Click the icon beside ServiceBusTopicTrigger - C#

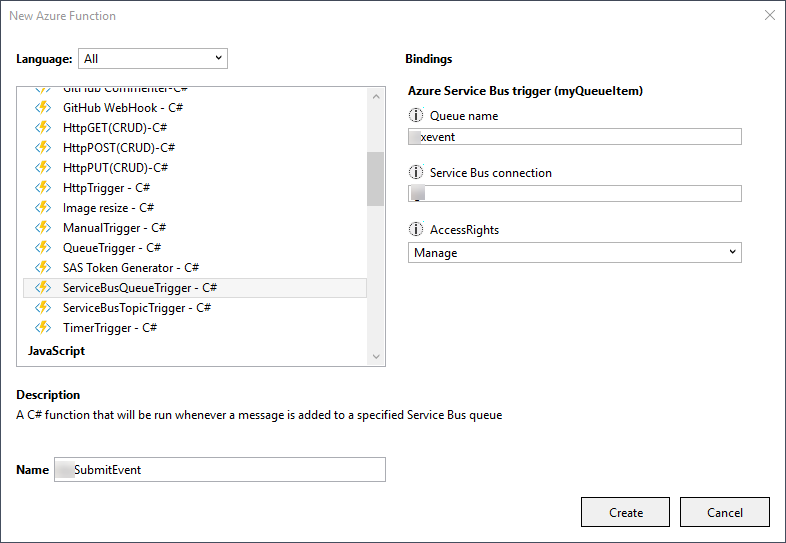(x=43, y=307)
